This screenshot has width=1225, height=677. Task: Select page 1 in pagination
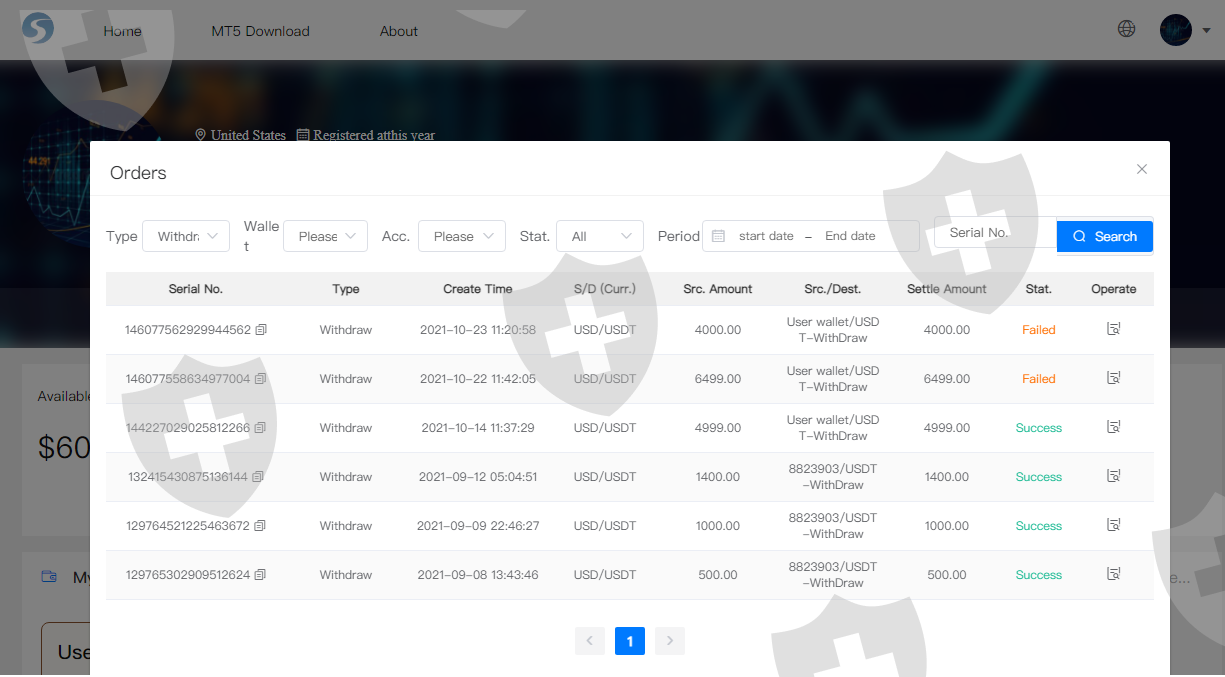click(x=629, y=641)
